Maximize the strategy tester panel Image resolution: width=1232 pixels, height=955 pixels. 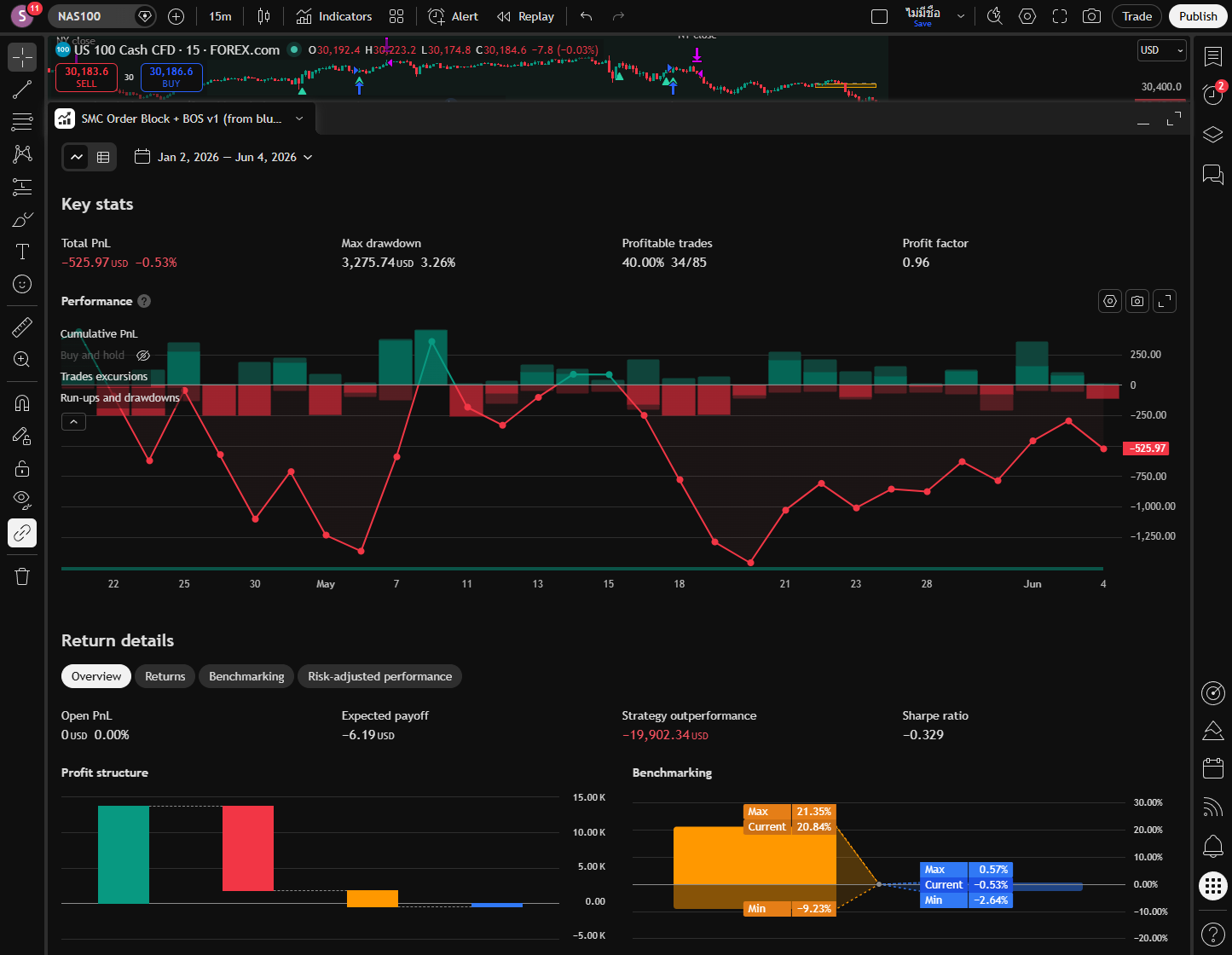tap(1174, 119)
